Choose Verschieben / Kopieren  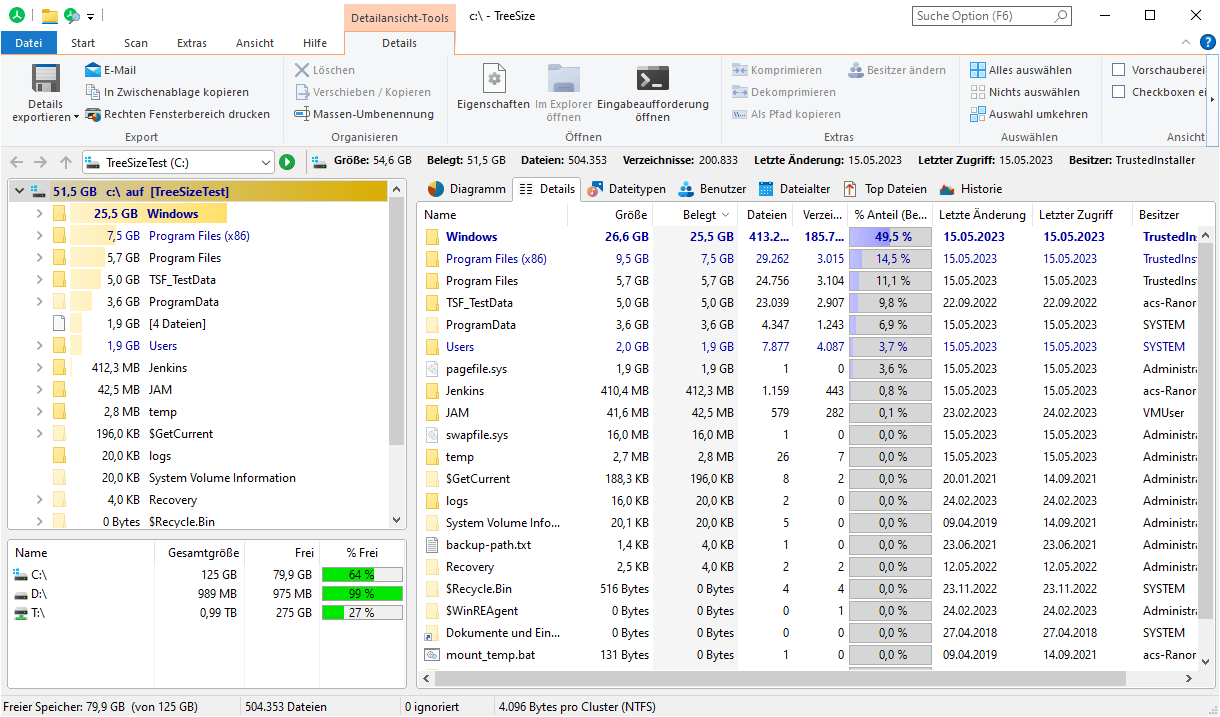[x=363, y=92]
